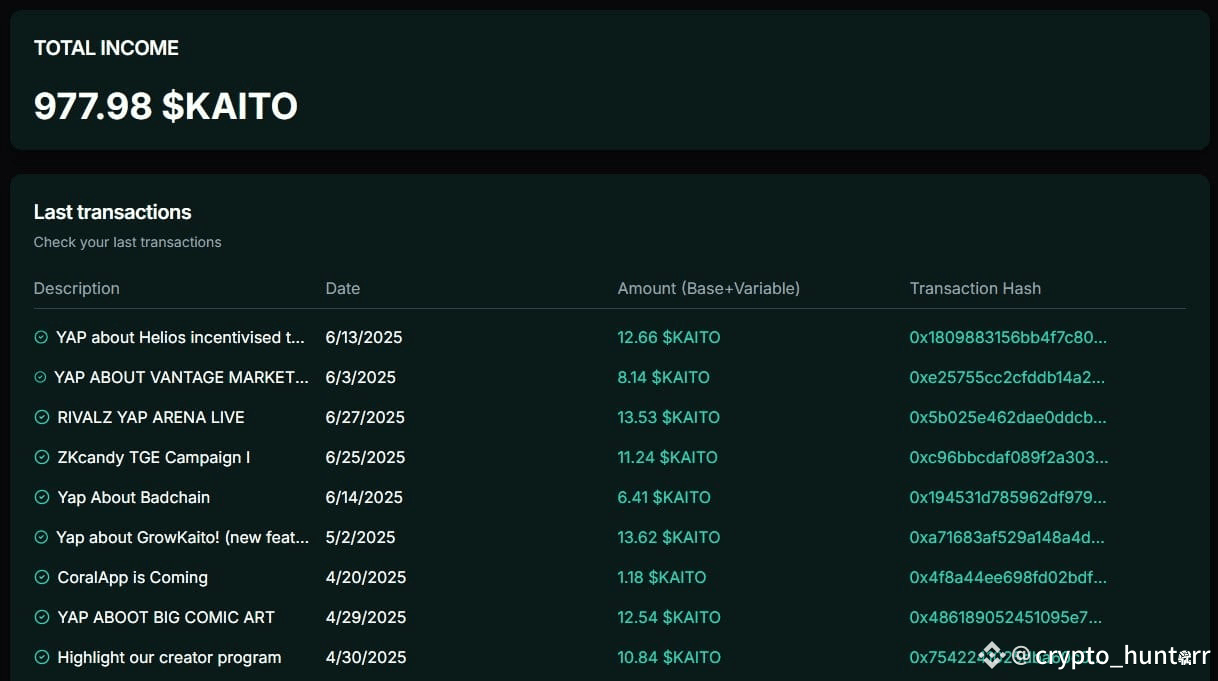Open transaction hash 0xa71683af529a148a4d
The image size is (1218, 681).
(x=1007, y=538)
